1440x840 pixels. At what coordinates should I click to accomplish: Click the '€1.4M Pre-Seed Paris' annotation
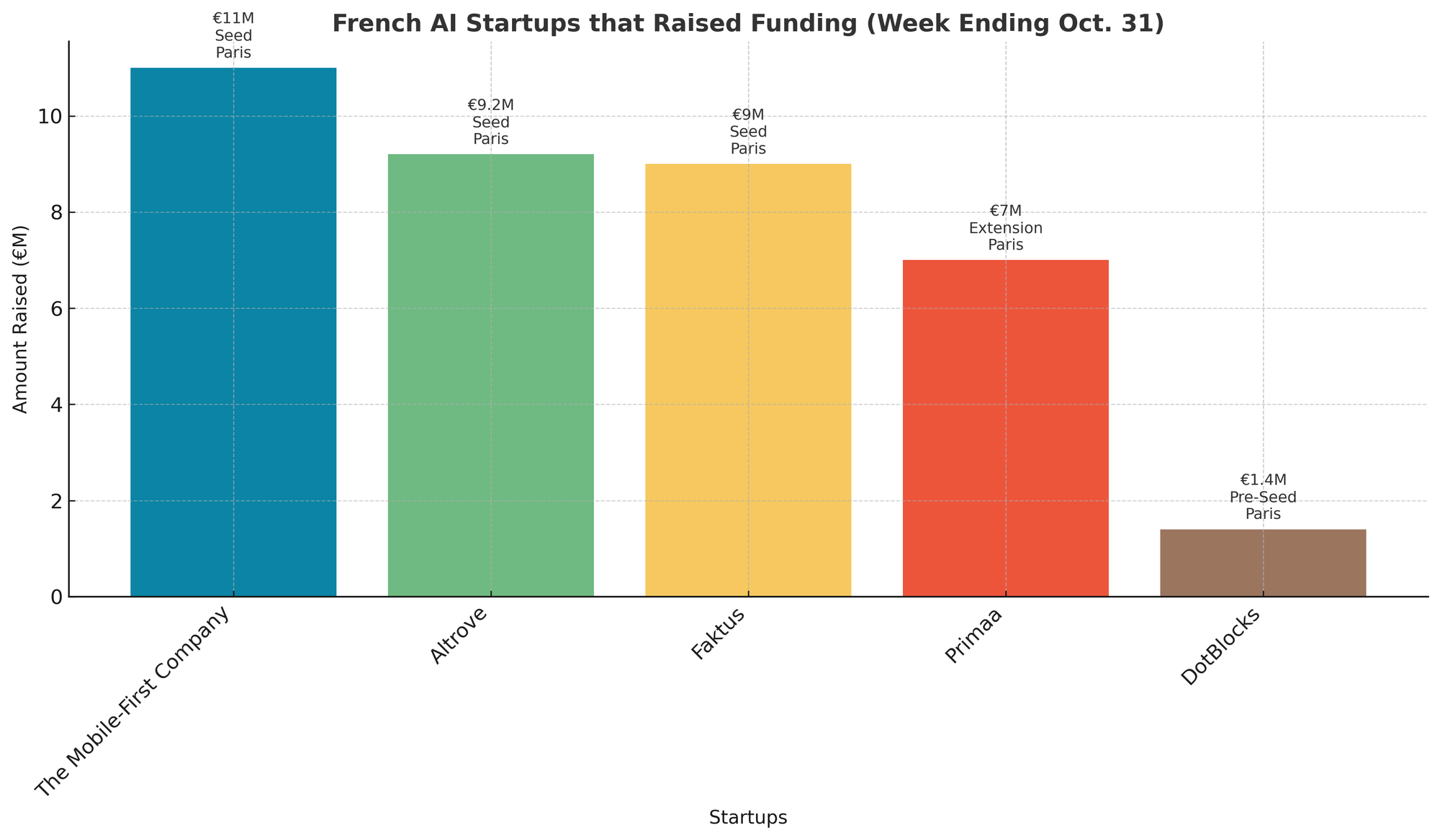point(1263,497)
